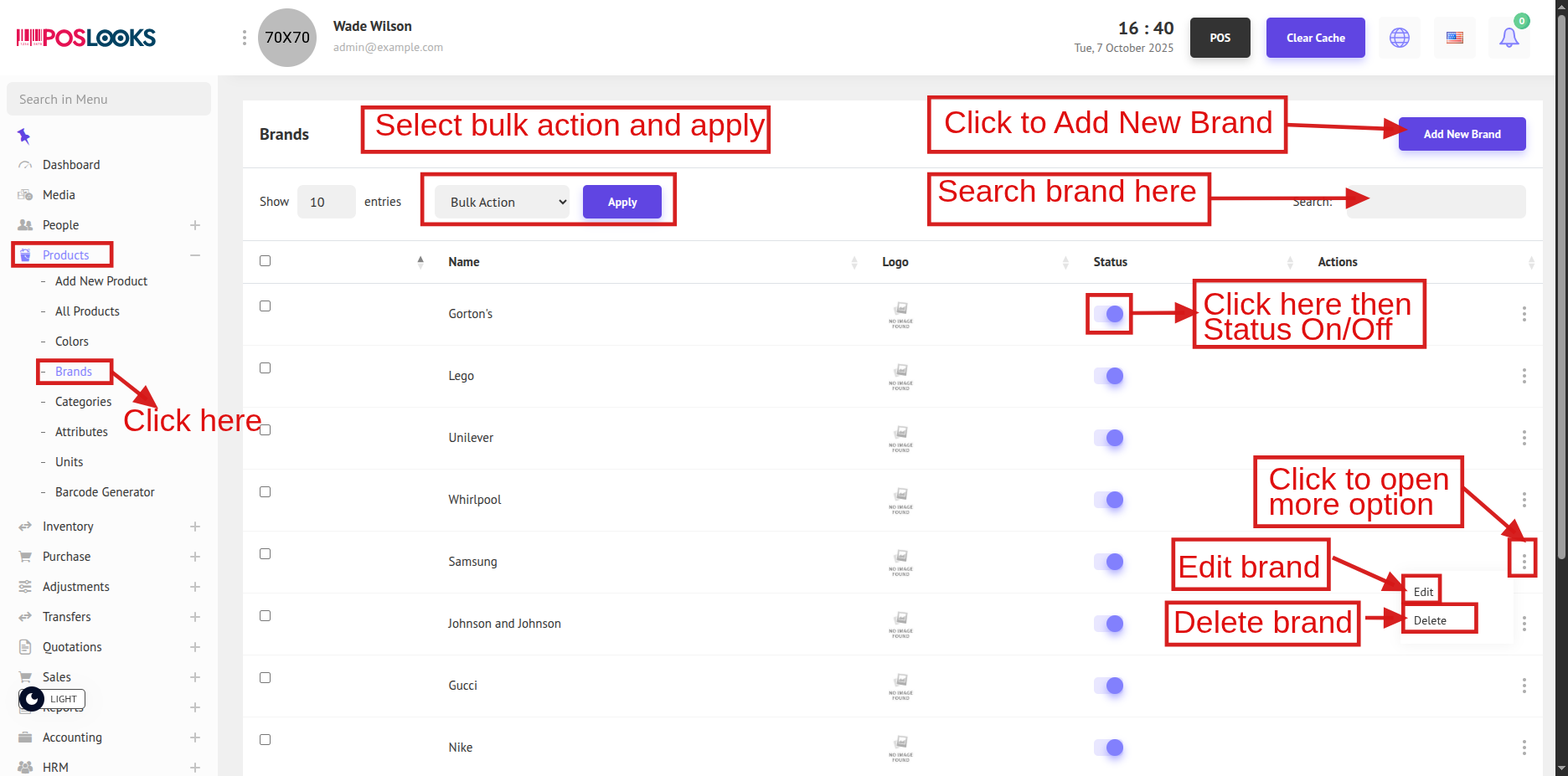Switch off the Samsung status slider
The height and width of the screenshot is (776, 1568).
point(1108,562)
